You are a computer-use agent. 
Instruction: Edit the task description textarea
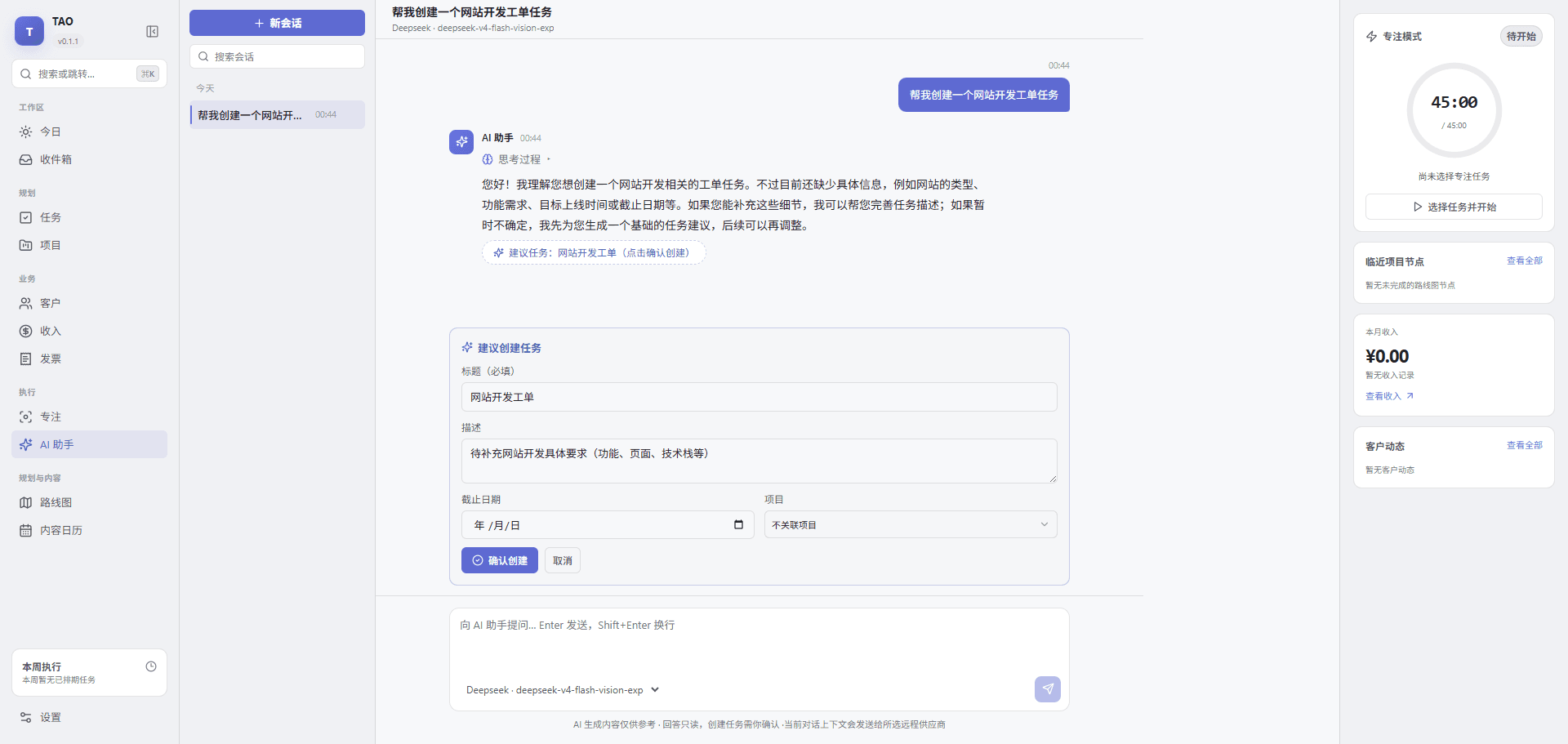(759, 461)
